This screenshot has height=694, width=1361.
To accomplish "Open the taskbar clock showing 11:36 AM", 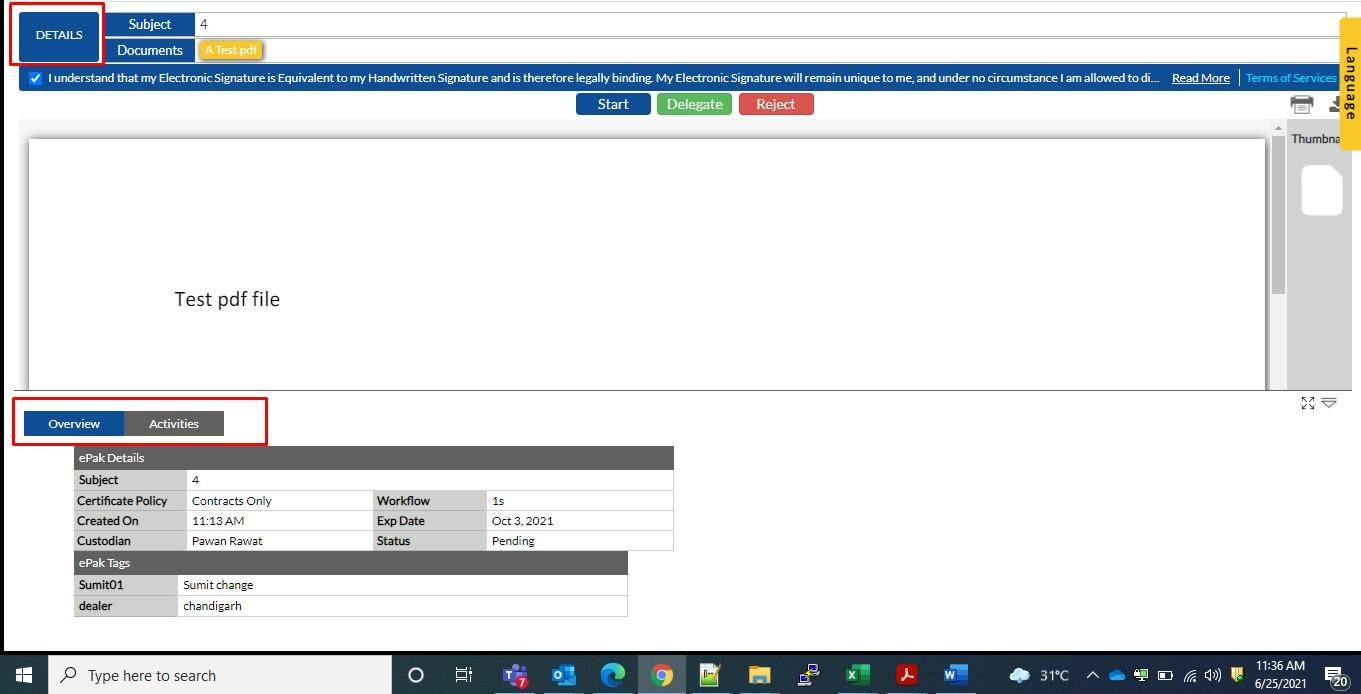I will point(1280,675).
